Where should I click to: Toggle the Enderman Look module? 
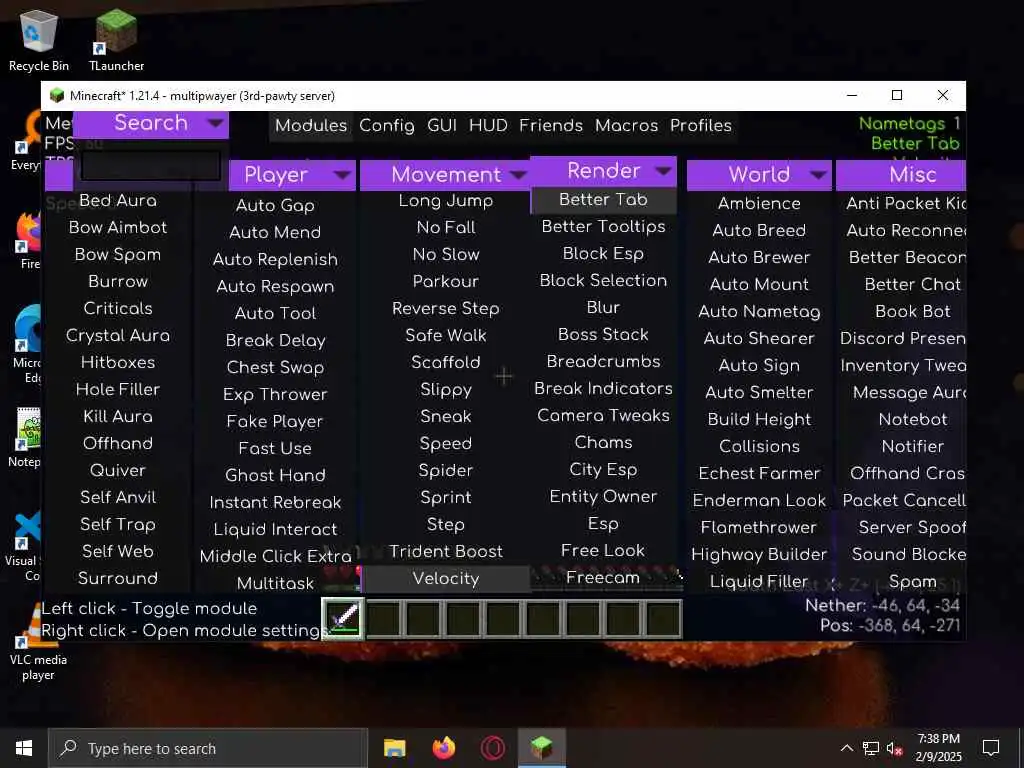(759, 500)
